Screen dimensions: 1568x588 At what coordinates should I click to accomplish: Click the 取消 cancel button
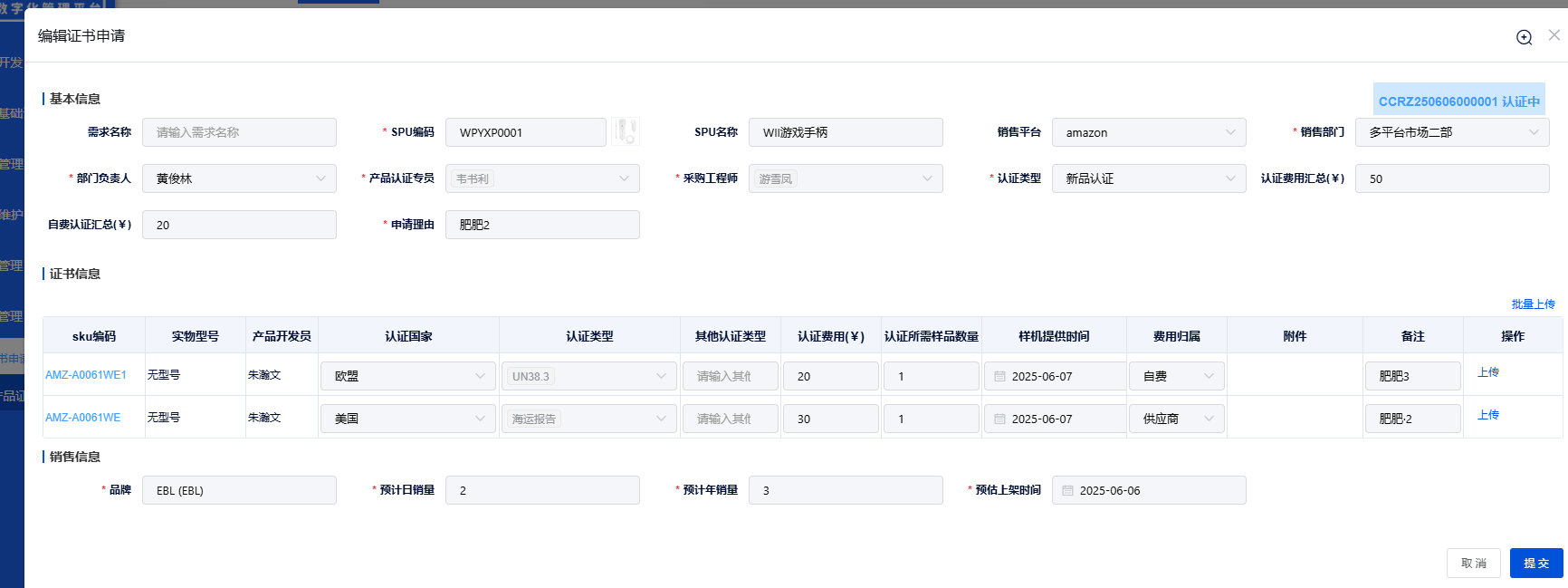1473,563
